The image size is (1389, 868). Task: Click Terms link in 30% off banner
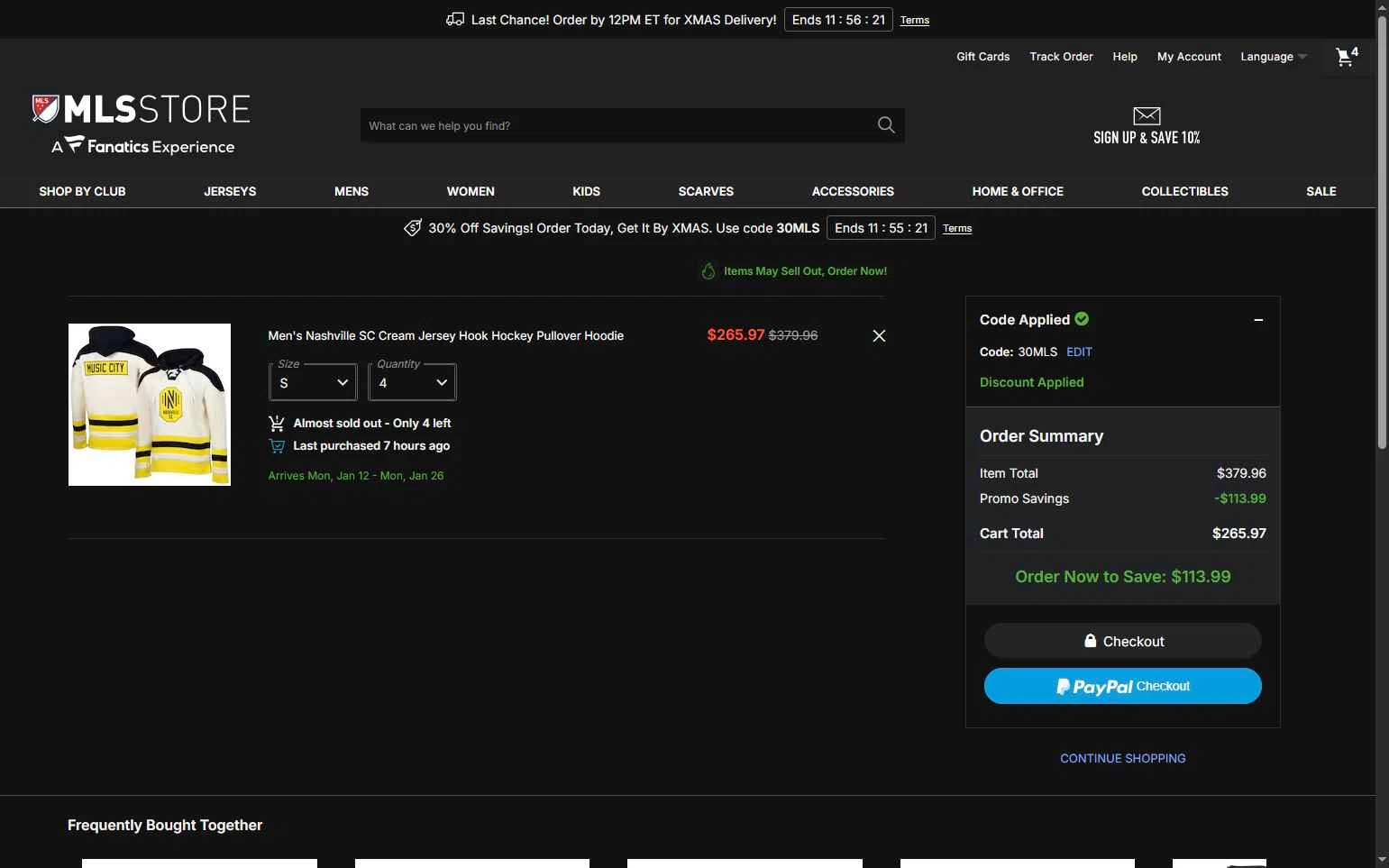click(957, 228)
